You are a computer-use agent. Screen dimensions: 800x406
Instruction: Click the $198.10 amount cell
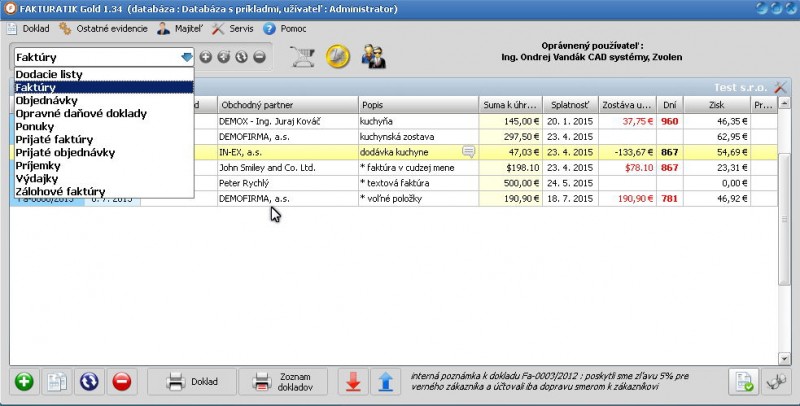click(x=510, y=167)
